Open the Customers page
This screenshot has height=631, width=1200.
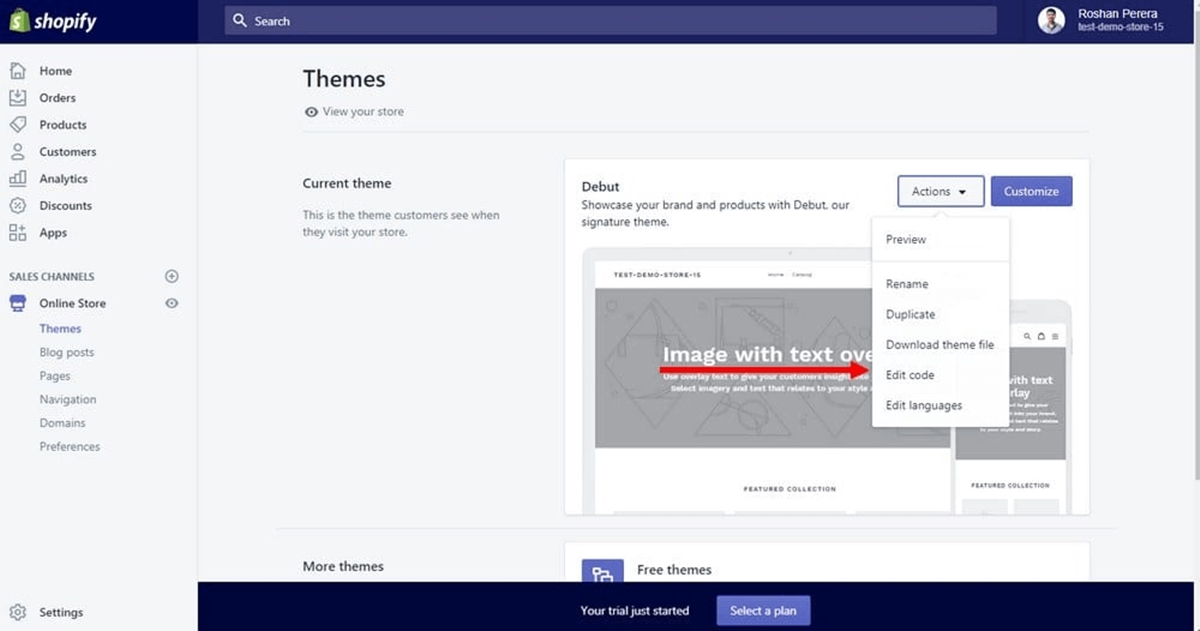[x=67, y=152]
